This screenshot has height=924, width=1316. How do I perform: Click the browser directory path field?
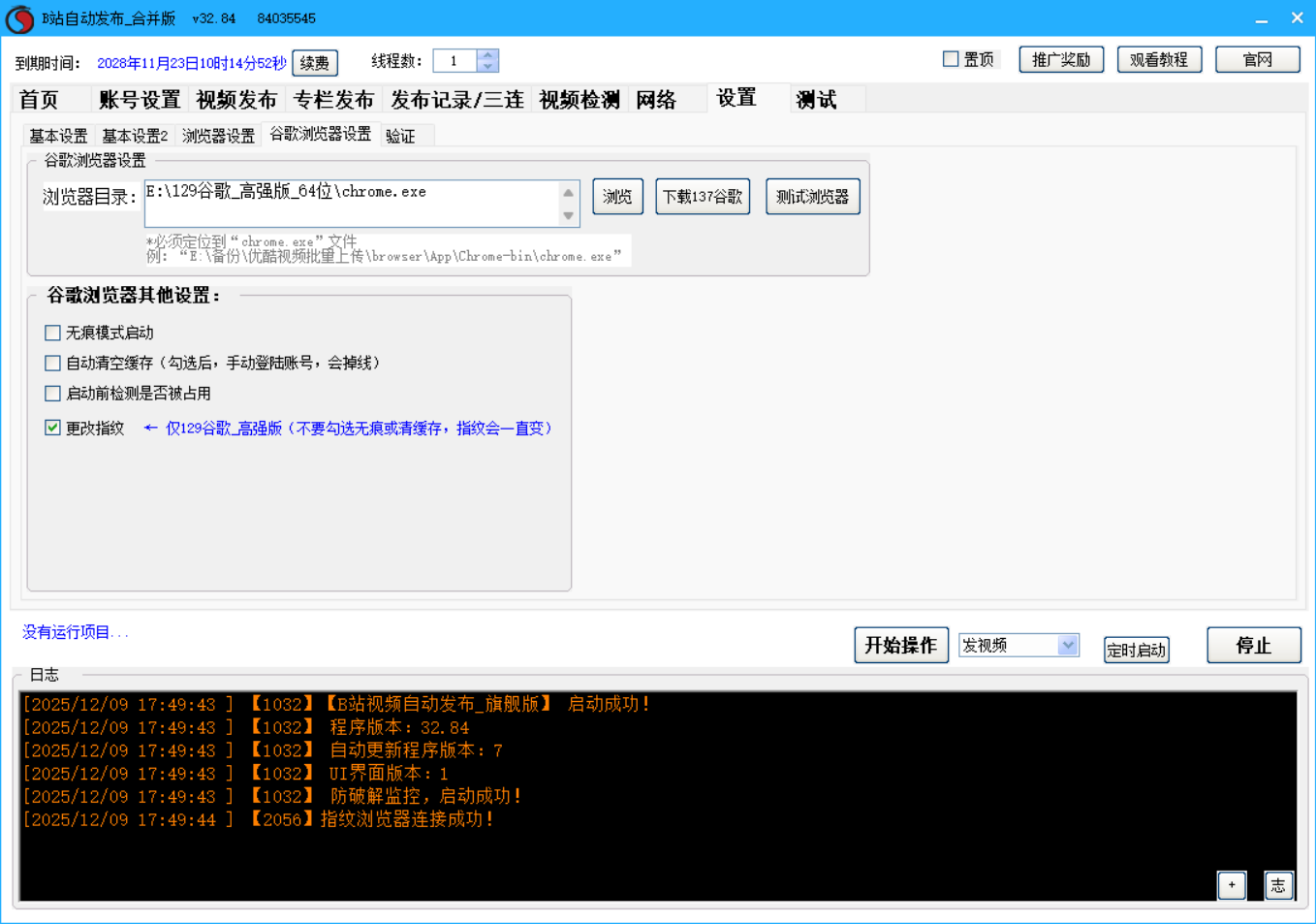[351, 203]
